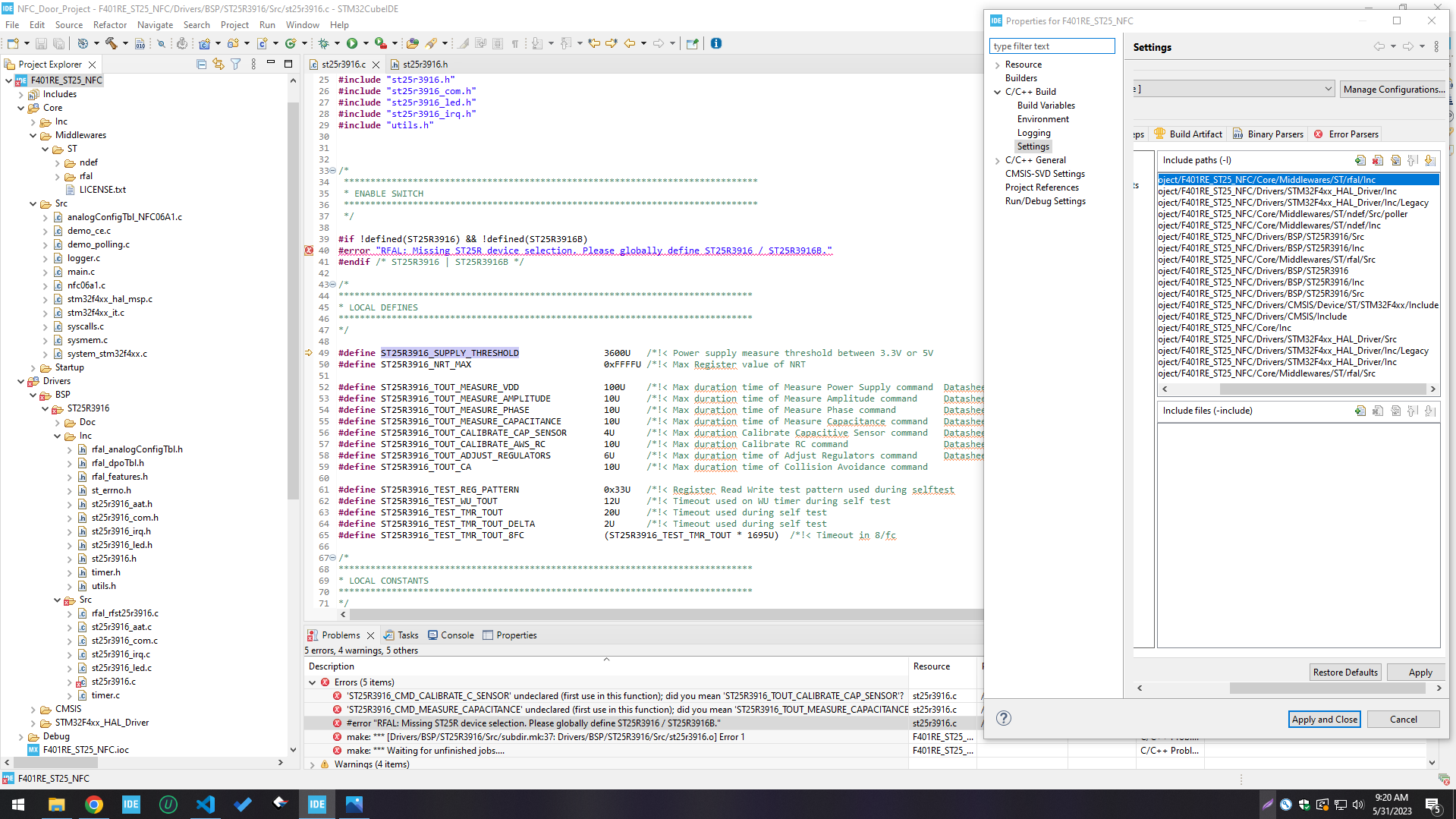Collapse all items in Project Explorer
This screenshot has width=1456, height=819.
pos(202,64)
